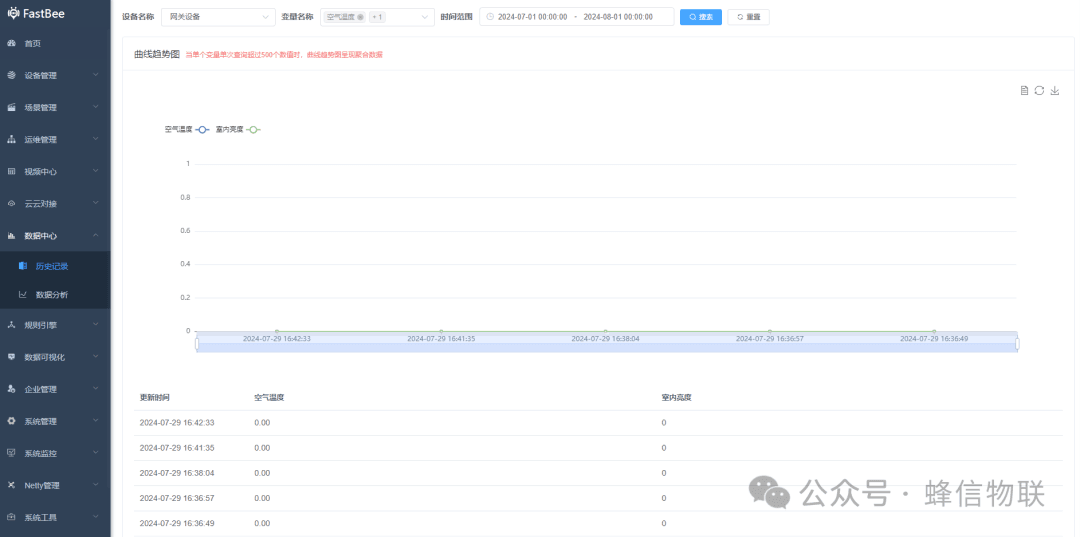The image size is (1080, 537).
Task: Click the 系统工具 toolbox icon
Action: [11, 517]
